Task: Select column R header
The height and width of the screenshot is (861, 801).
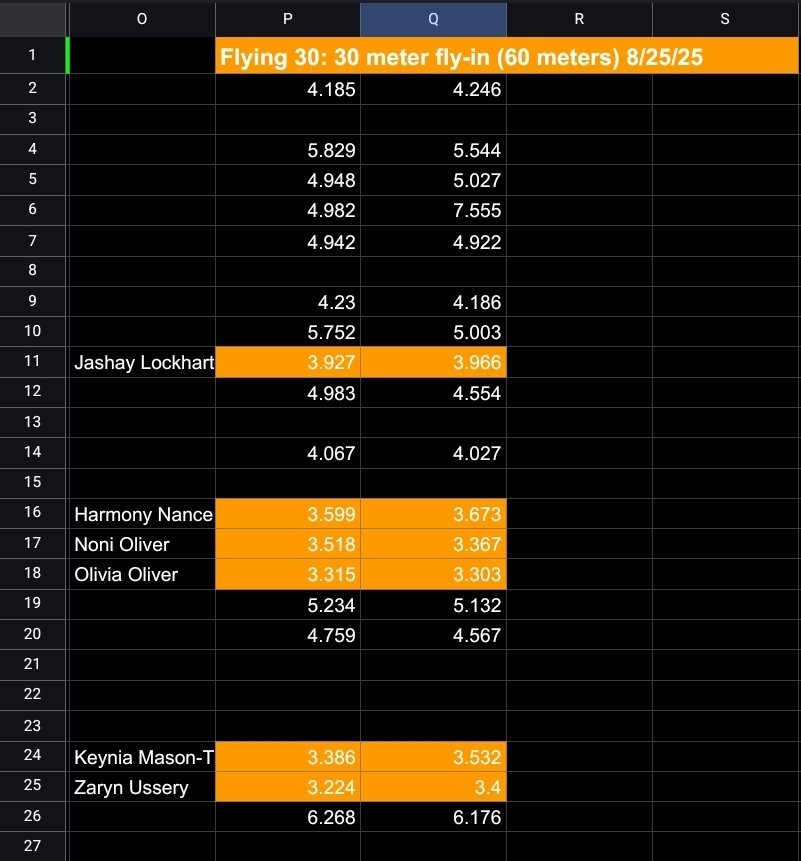Action: 579,19
